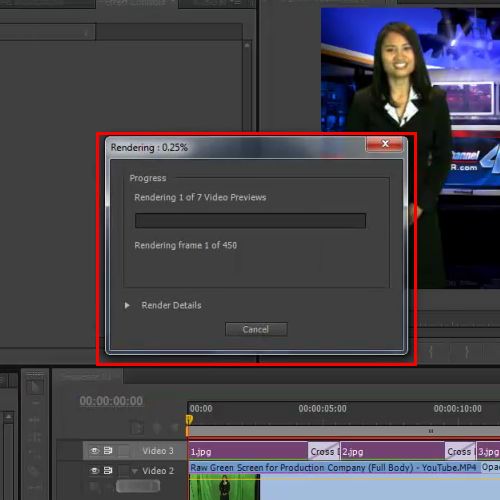Click 'Rendering frame 1 of 450' text
The width and height of the screenshot is (500, 500).
click(x=185, y=245)
